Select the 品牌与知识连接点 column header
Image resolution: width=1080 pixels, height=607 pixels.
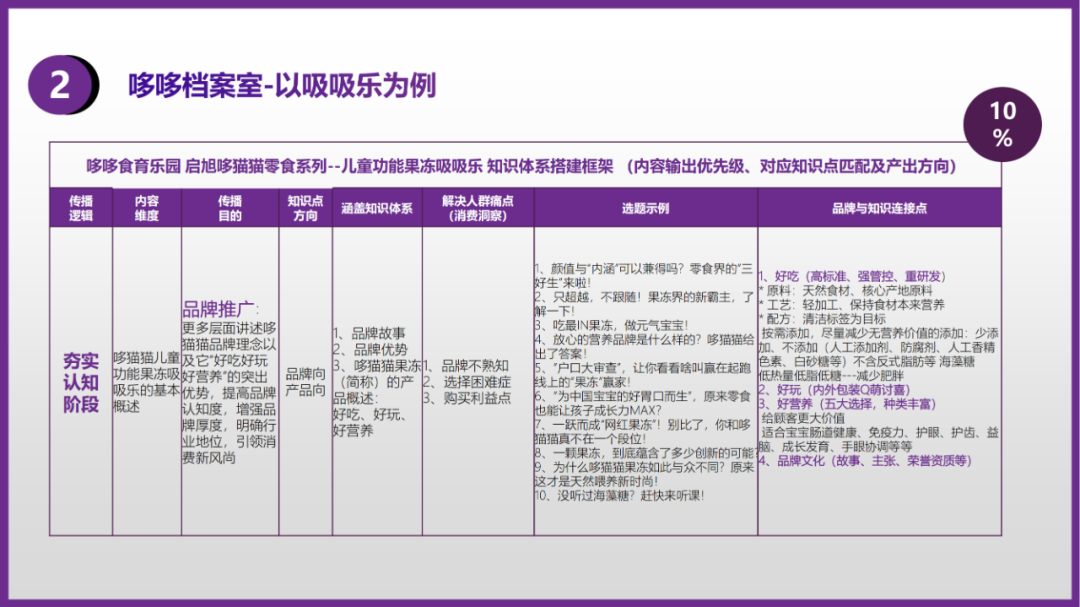click(880, 208)
